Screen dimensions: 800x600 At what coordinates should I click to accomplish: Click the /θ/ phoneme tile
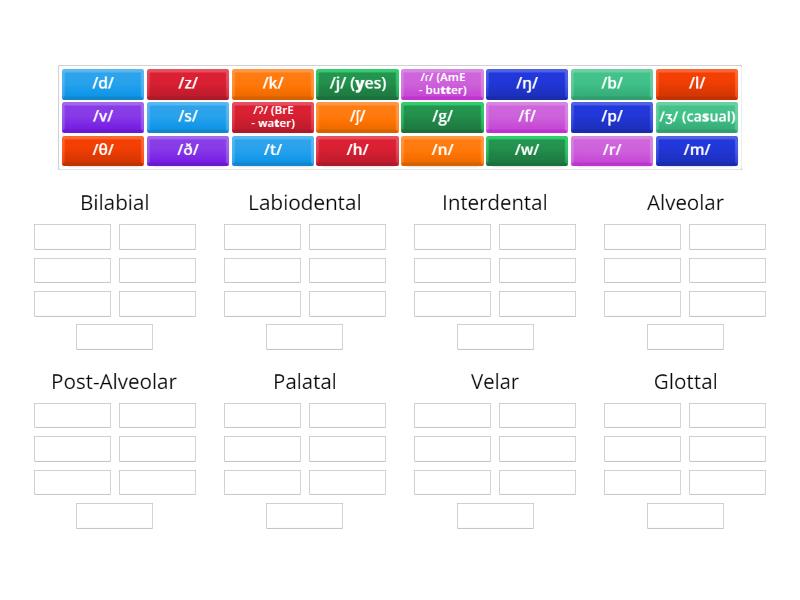101,150
